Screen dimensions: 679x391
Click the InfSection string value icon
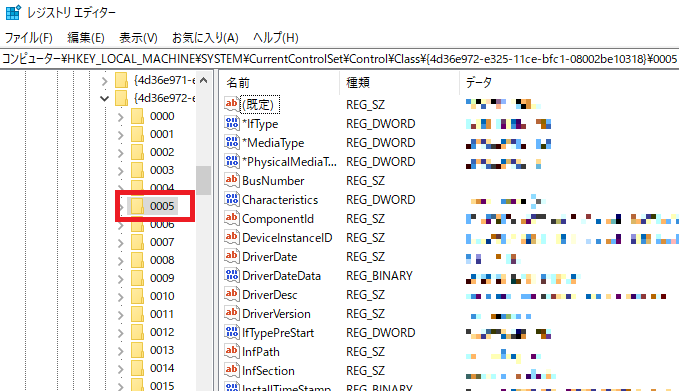pos(232,371)
